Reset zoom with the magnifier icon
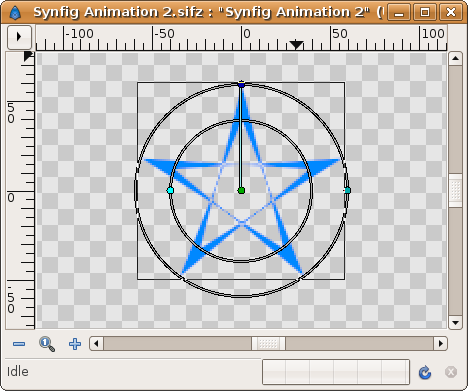 click(47, 344)
